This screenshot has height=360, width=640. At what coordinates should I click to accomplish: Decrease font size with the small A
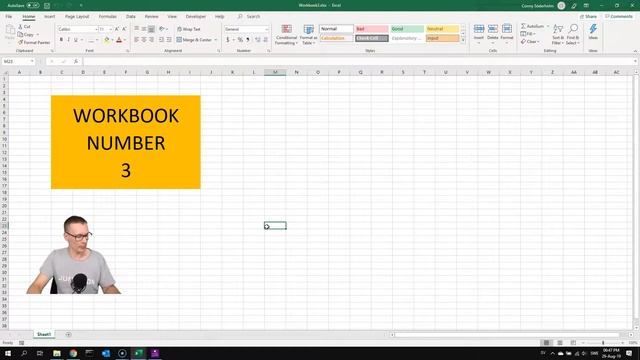[x=124, y=29]
